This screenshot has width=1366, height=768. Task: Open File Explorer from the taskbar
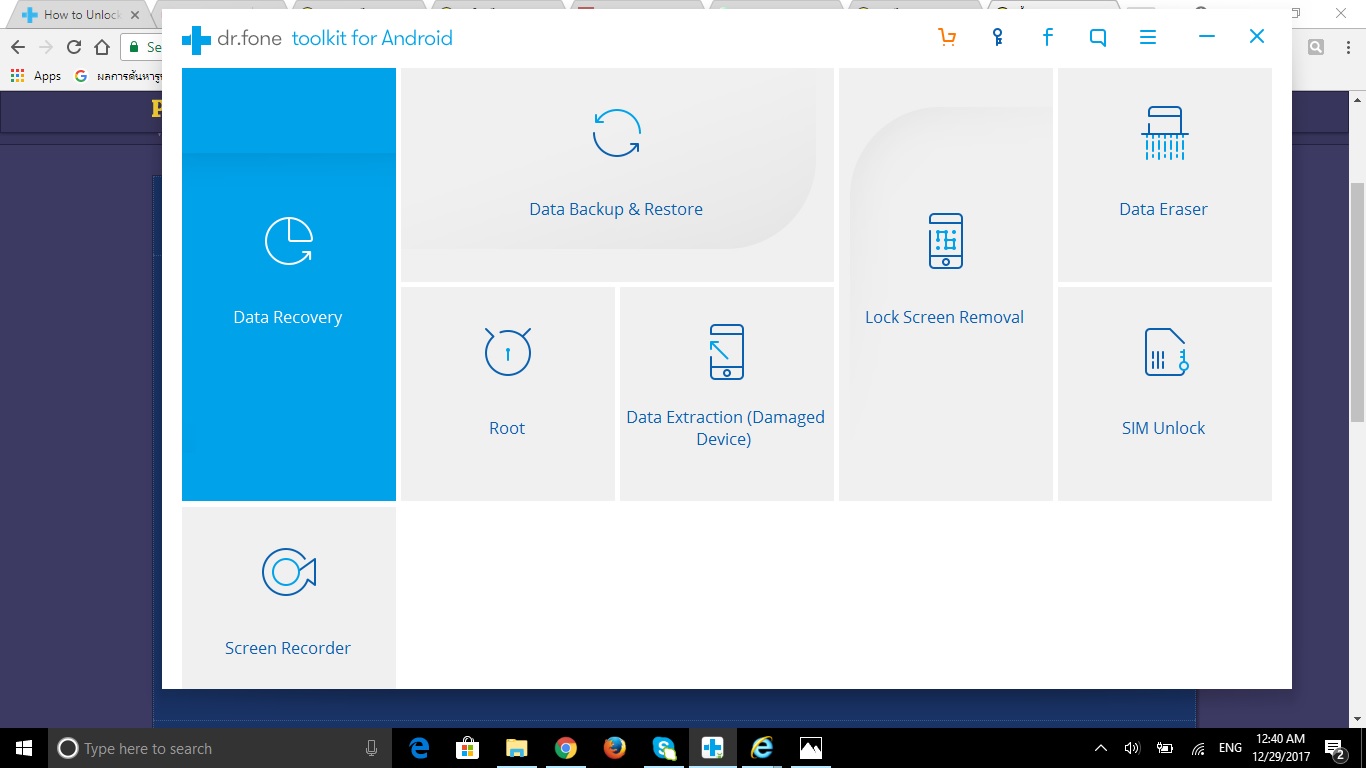pyautogui.click(x=516, y=748)
